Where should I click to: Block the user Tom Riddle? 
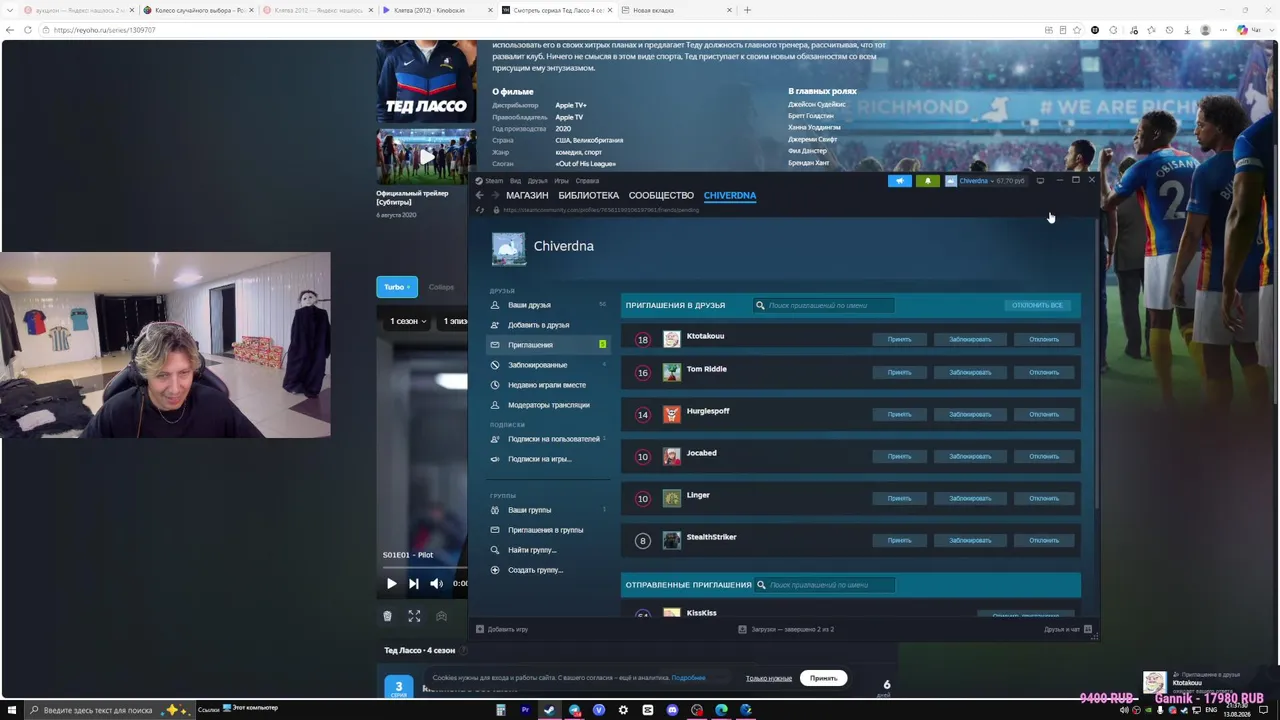[x=970, y=373]
